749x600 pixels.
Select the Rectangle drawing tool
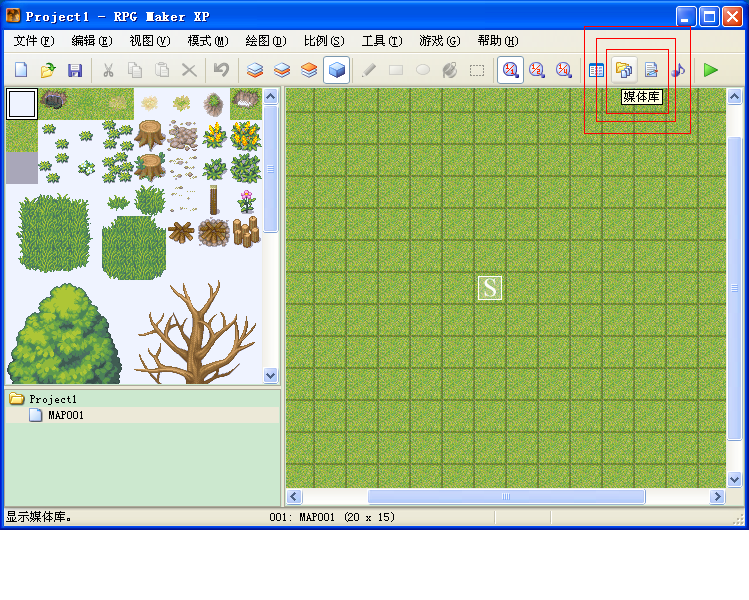[396, 70]
